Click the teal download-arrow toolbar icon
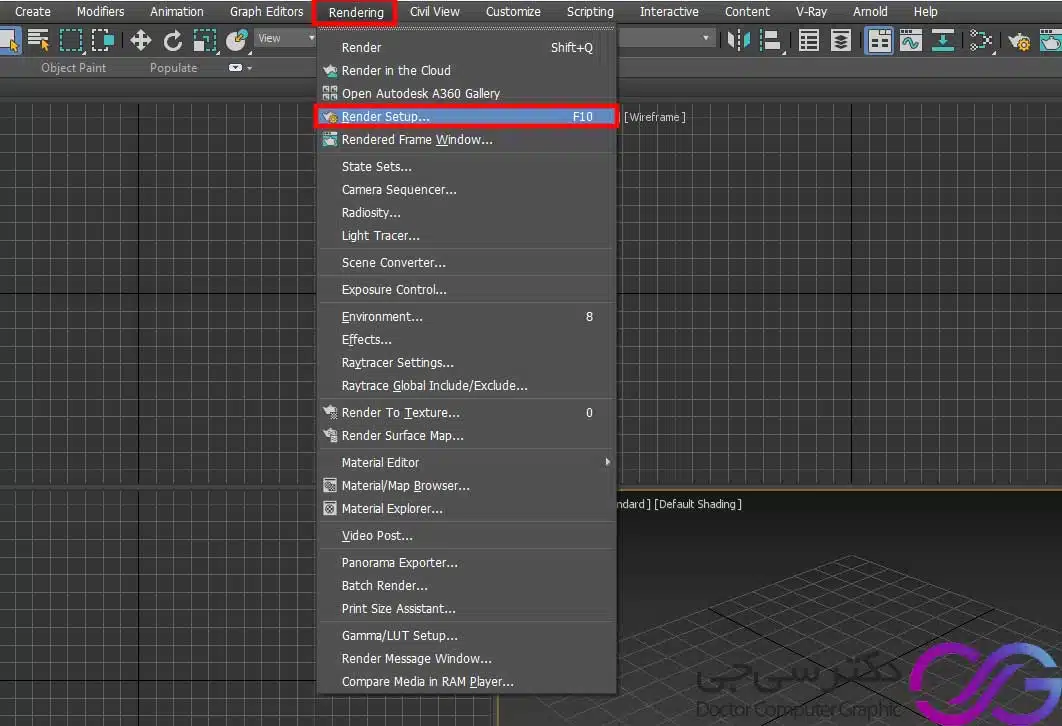This screenshot has height=726, width=1062. pos(943,41)
